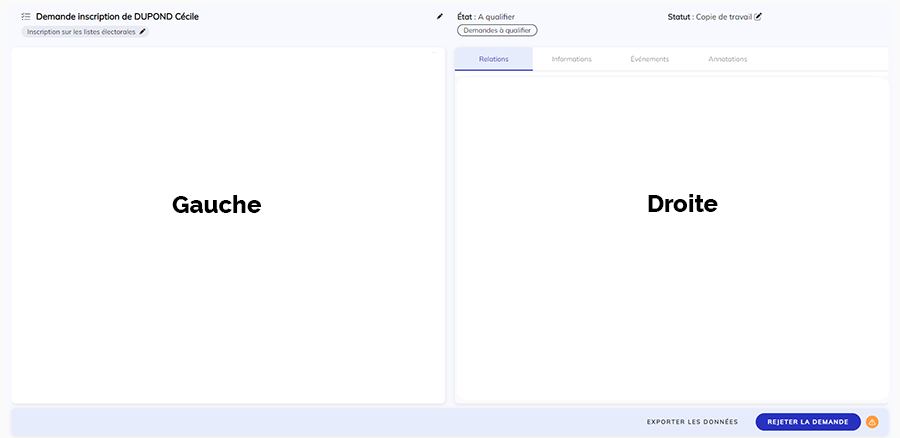Edit the request title with the pencil icon
This screenshot has height=438, width=900.
click(x=439, y=17)
